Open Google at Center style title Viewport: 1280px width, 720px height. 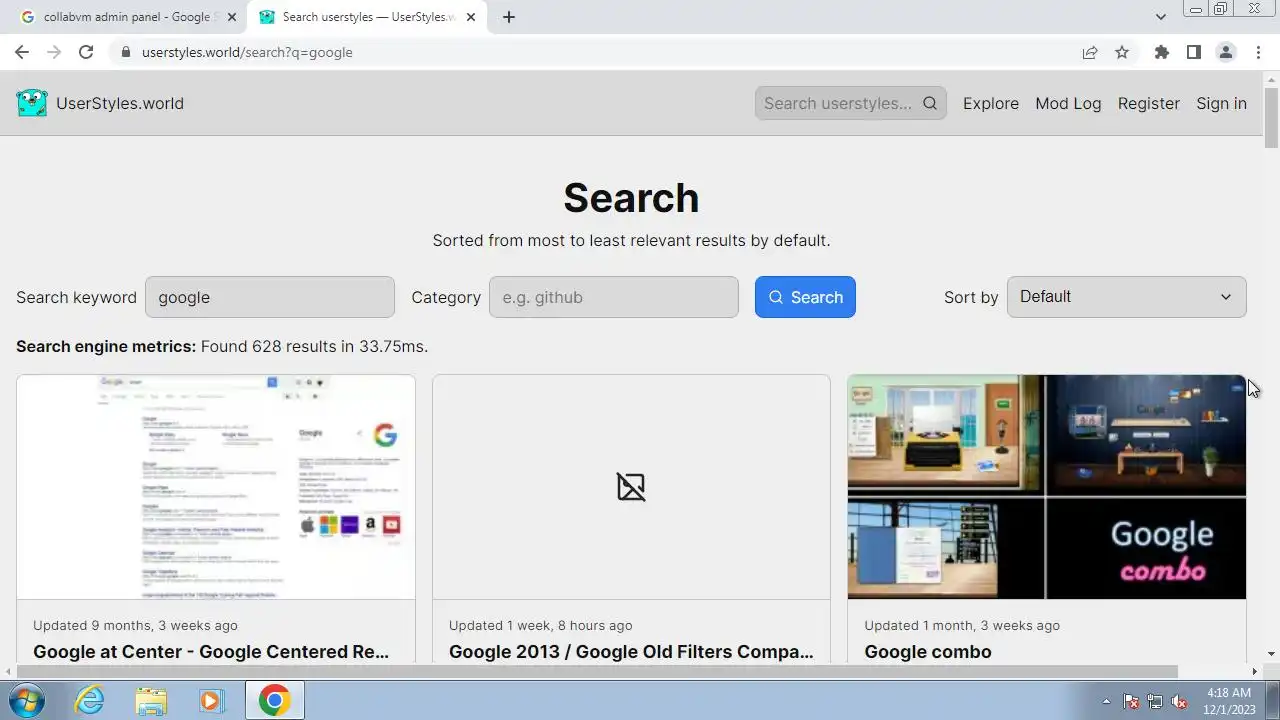[x=211, y=652]
